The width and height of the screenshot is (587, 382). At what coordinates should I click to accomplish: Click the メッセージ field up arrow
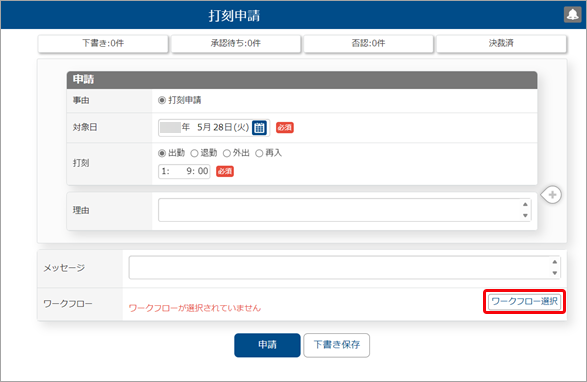555,262
